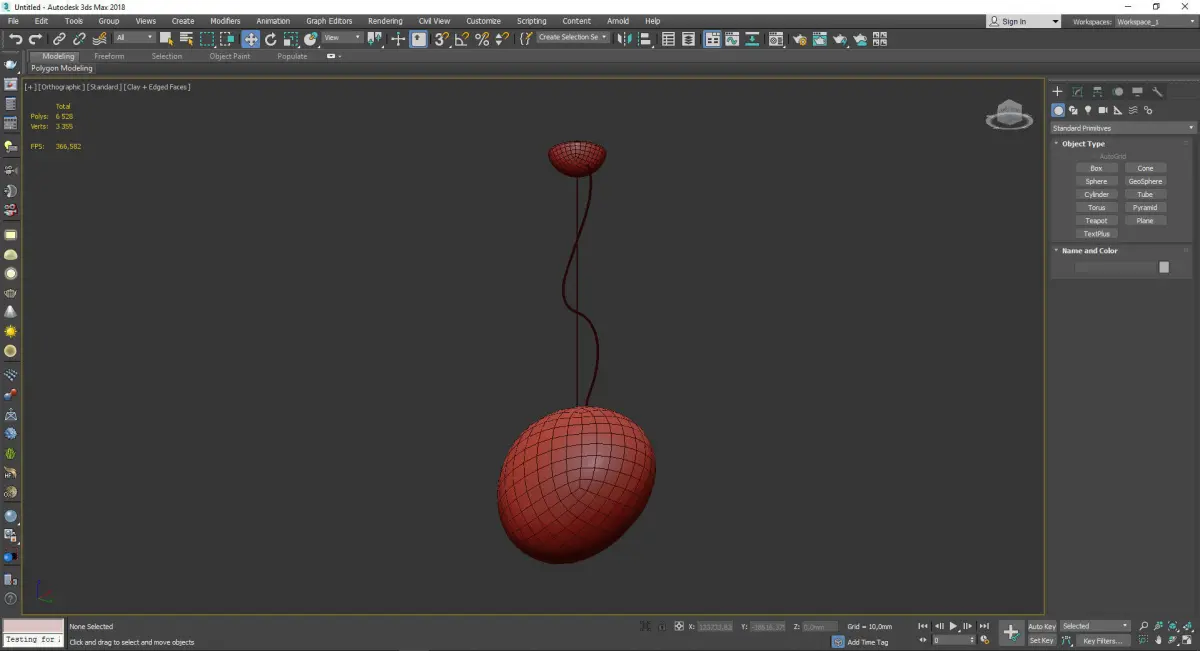This screenshot has height=651, width=1200.
Task: Open the Workspaces dropdown list
Action: [x=1155, y=21]
